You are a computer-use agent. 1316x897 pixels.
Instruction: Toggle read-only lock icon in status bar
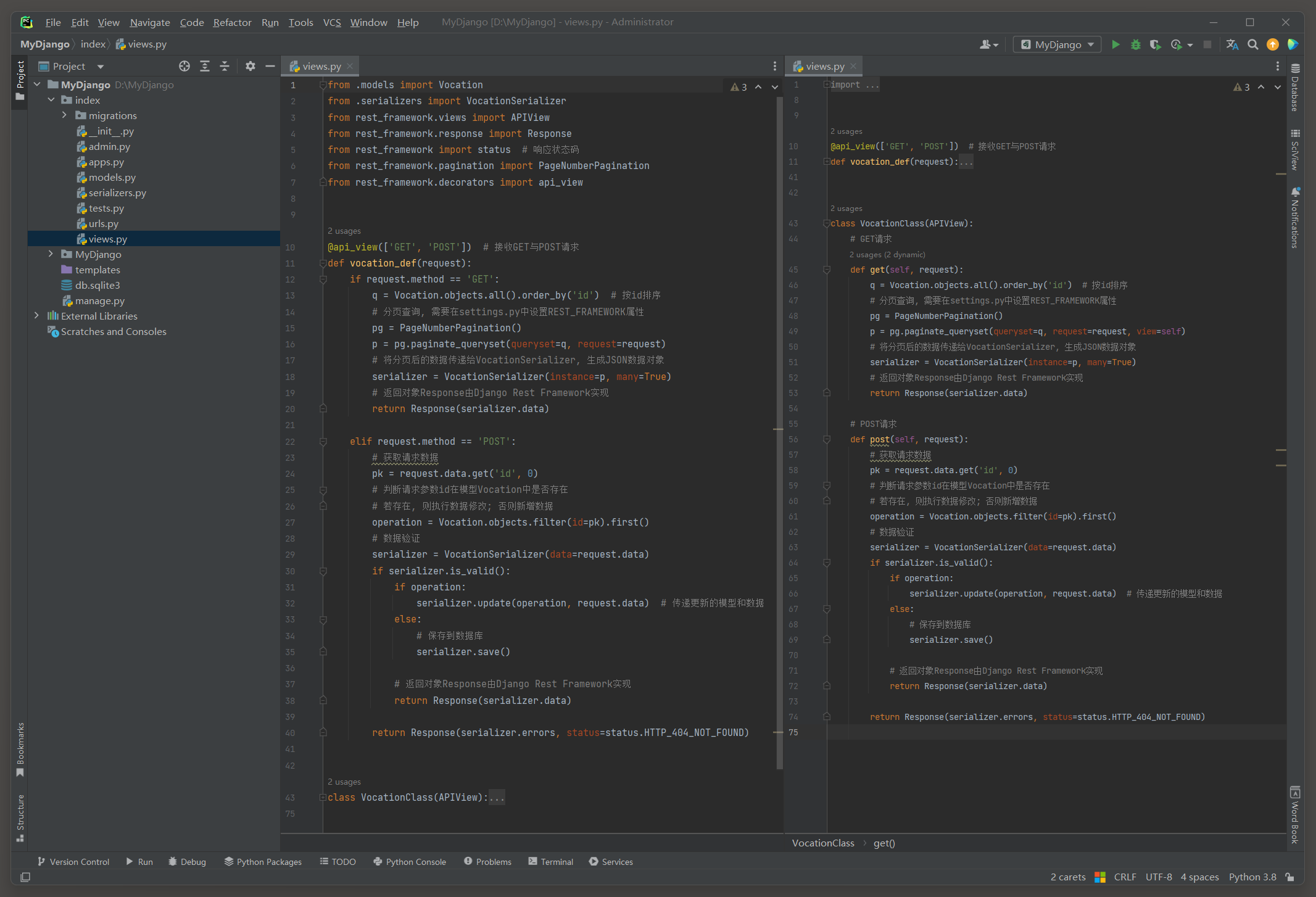click(1289, 877)
